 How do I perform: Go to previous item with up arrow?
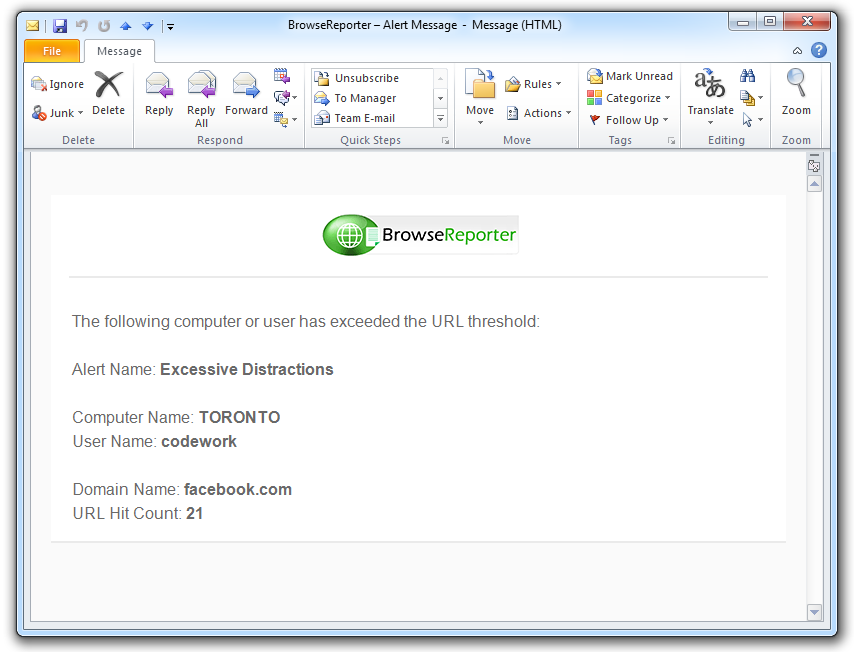pyautogui.click(x=126, y=26)
